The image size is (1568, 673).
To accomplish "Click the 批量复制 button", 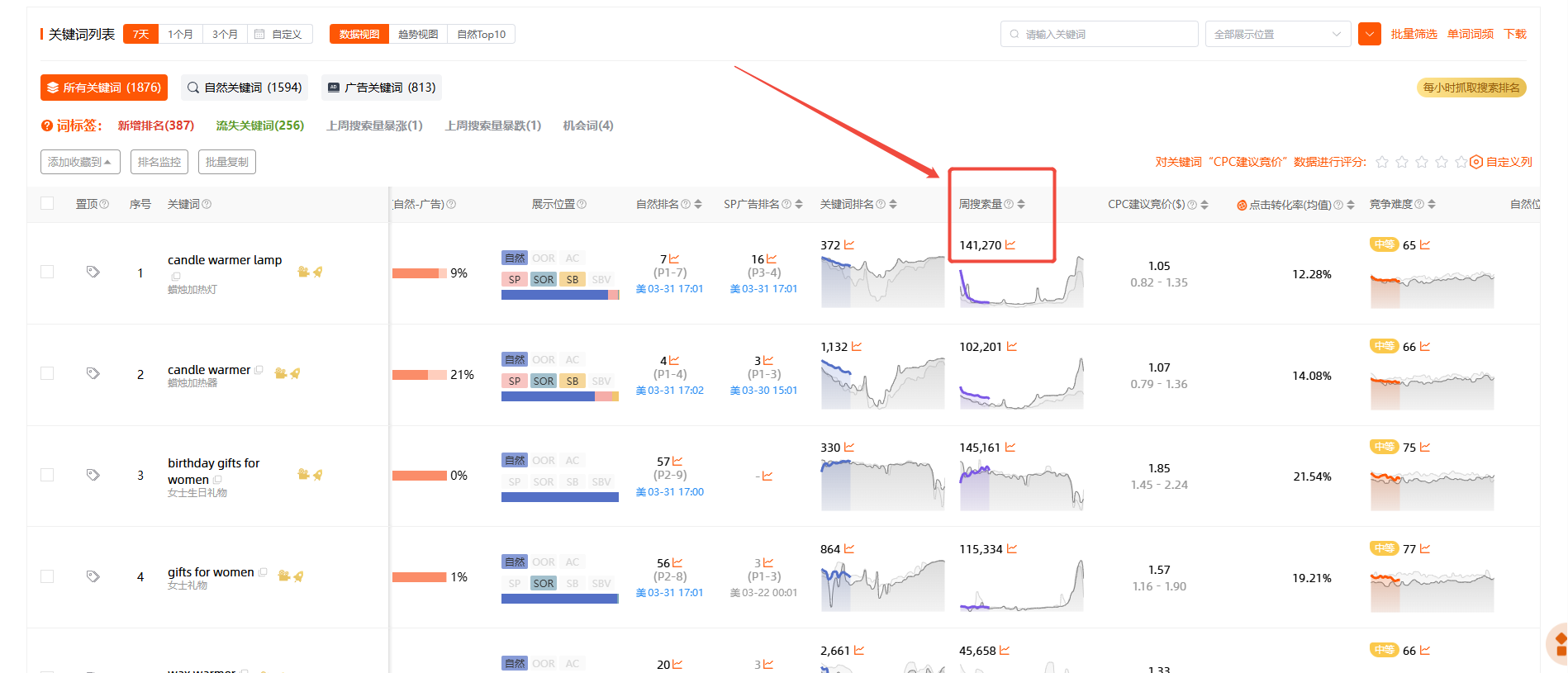I will tap(227, 162).
